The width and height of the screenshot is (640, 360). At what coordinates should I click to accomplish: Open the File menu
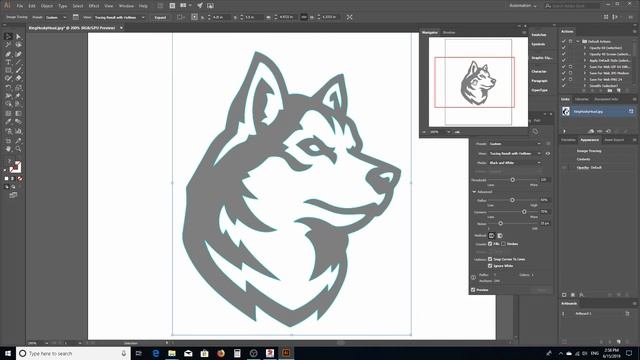click(x=20, y=6)
